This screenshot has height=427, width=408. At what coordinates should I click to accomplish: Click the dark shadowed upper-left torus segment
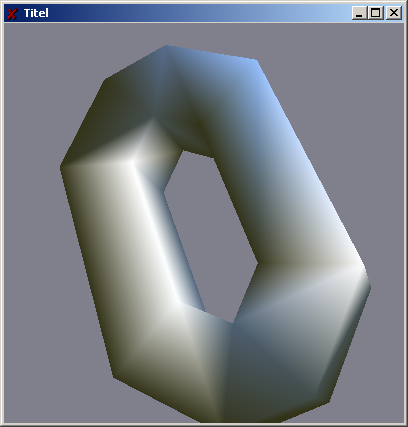[110, 120]
